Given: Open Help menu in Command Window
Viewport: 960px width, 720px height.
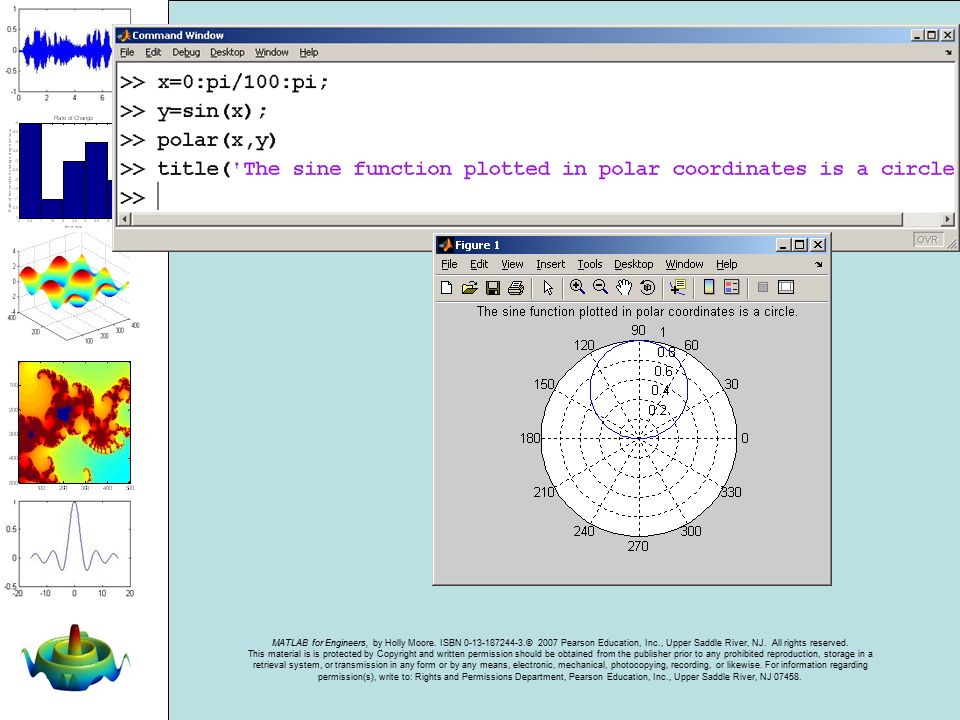Looking at the screenshot, I should pyautogui.click(x=309, y=52).
